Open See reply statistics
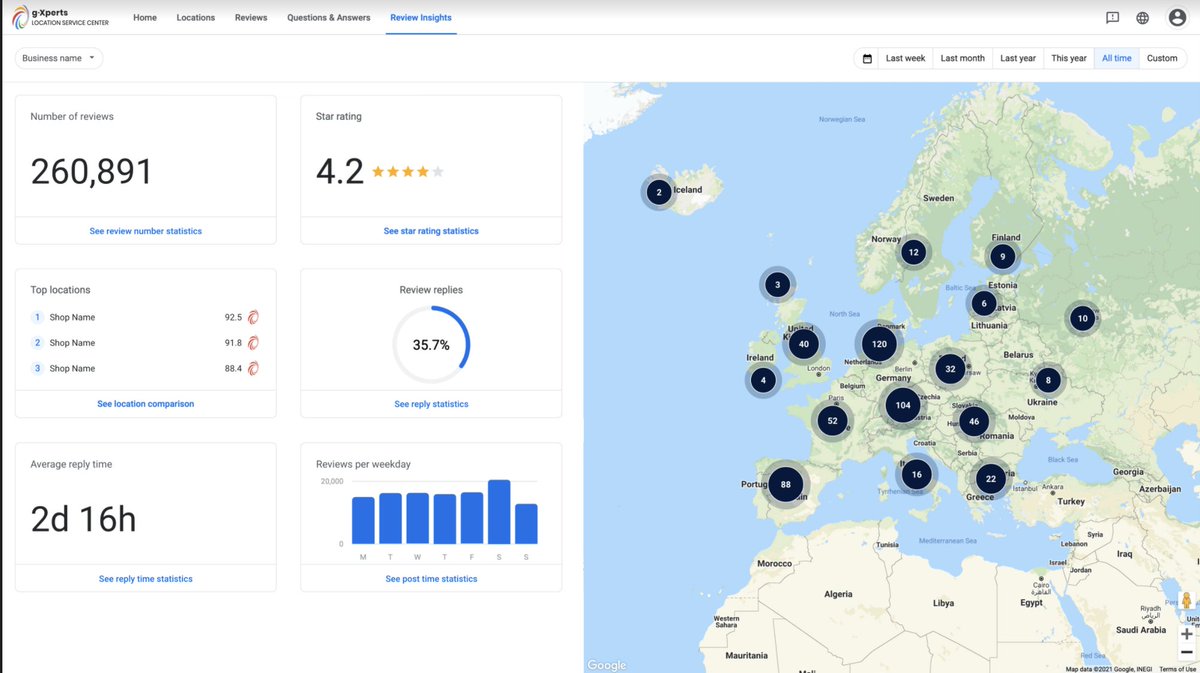Viewport: 1200px width, 673px height. click(431, 404)
